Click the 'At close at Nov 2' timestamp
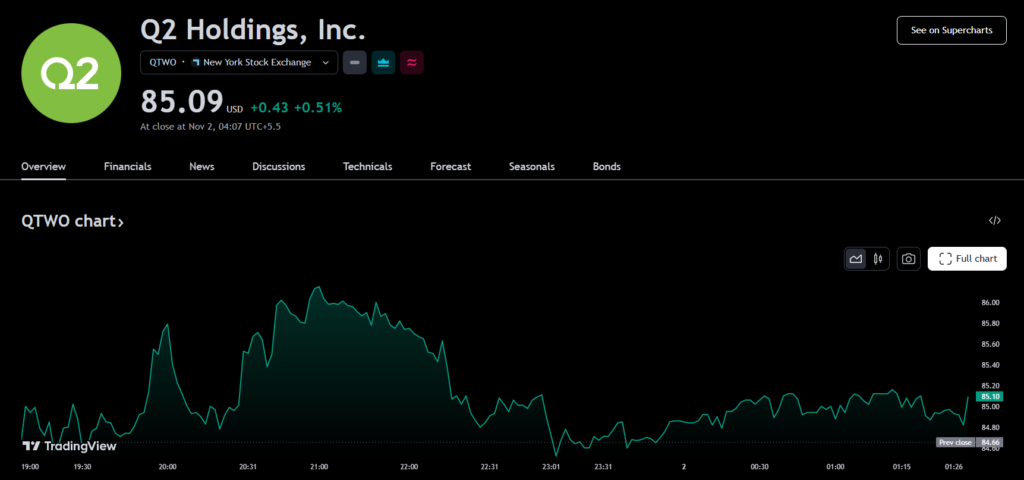 pos(211,127)
